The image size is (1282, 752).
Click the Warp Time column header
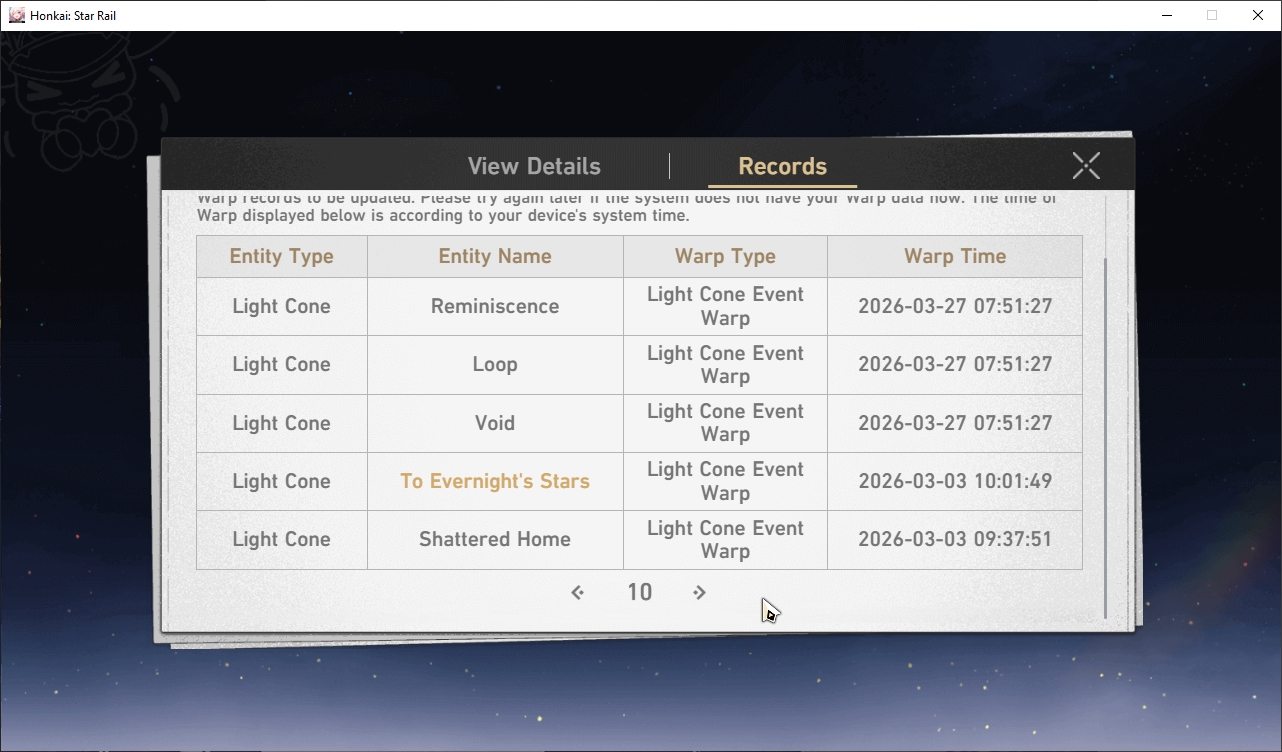955,256
